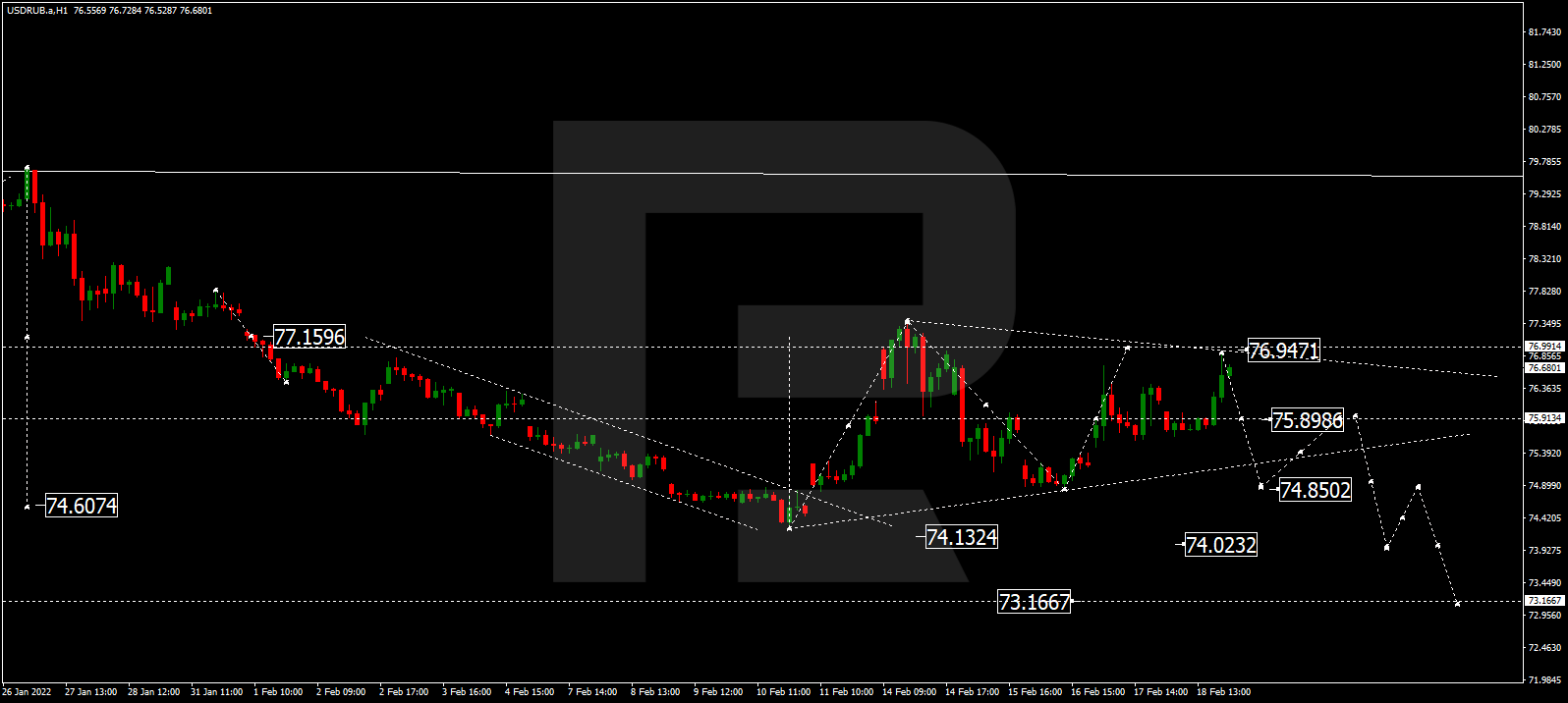
Task: Click the 18 Feb 13:00 time label
Action: tap(1223, 692)
